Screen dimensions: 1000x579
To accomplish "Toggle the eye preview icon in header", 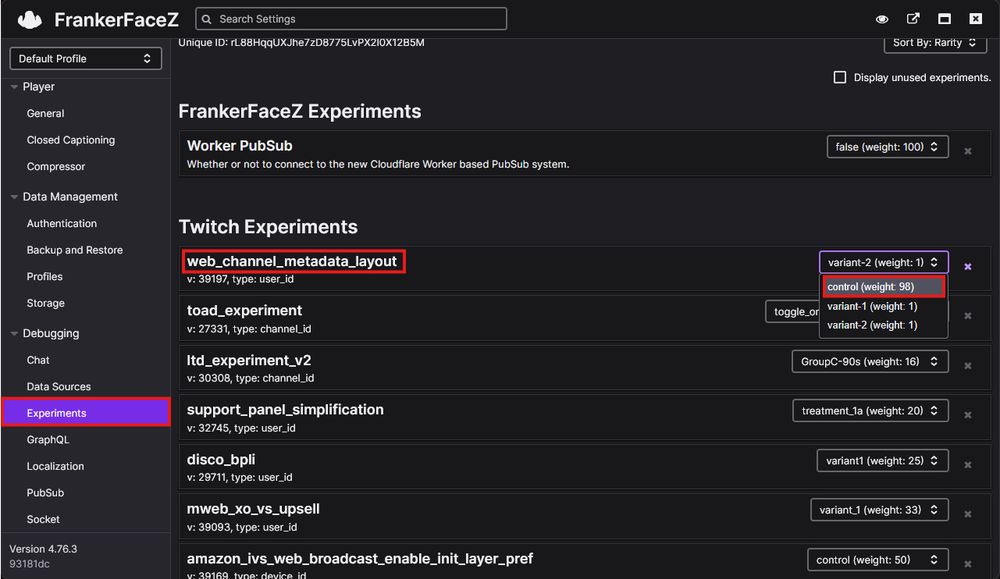I will point(882,19).
